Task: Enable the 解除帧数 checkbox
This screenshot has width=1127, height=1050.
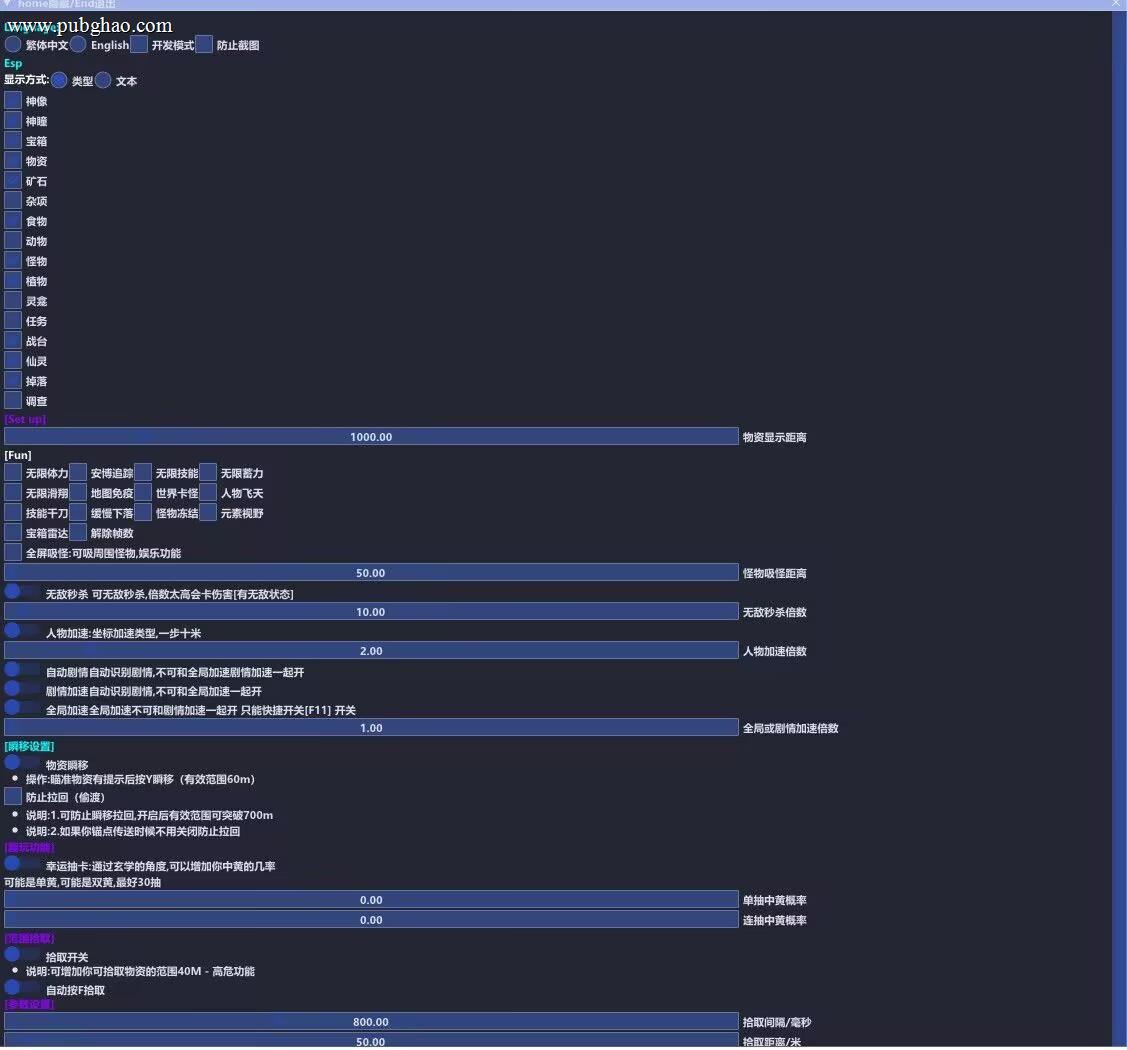Action: 78,533
